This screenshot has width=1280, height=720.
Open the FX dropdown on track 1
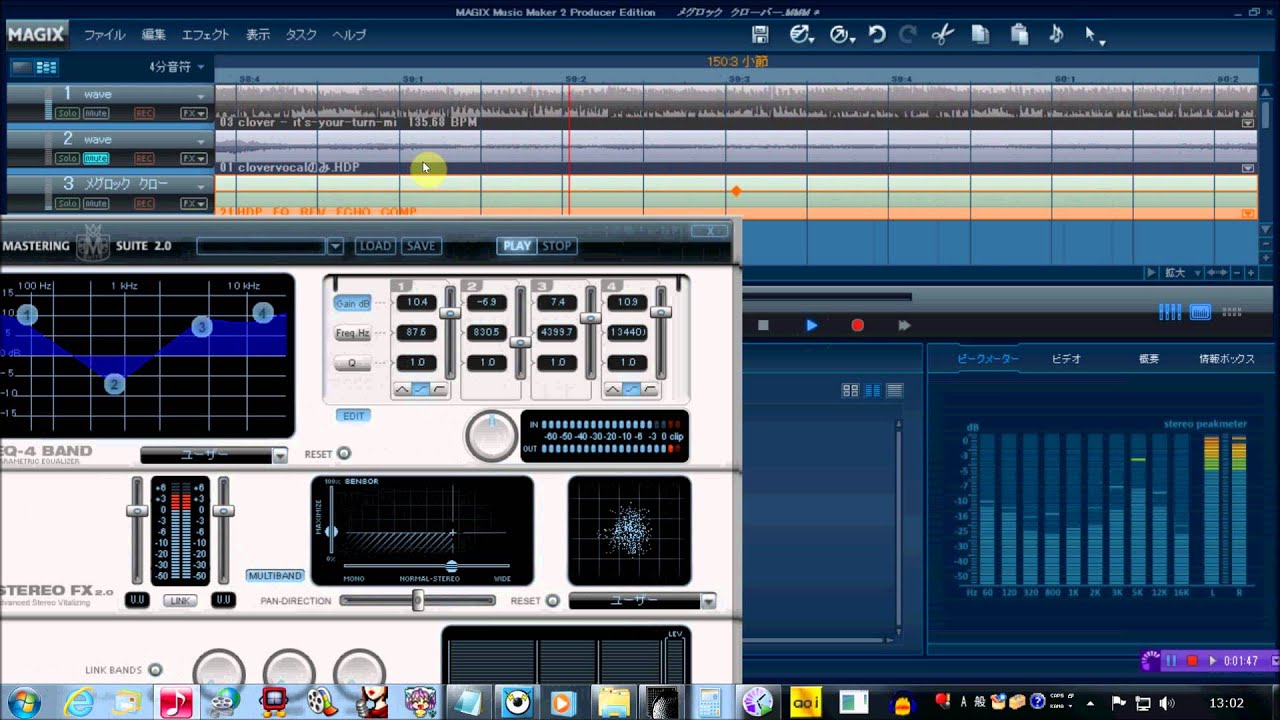tap(193, 114)
